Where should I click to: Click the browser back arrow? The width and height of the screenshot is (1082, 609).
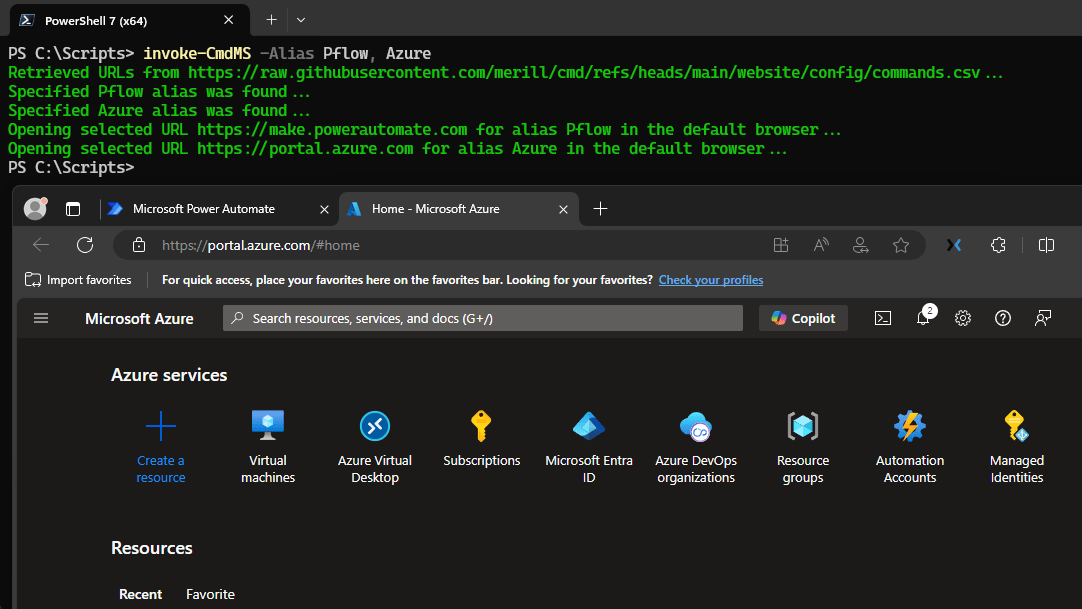41,245
